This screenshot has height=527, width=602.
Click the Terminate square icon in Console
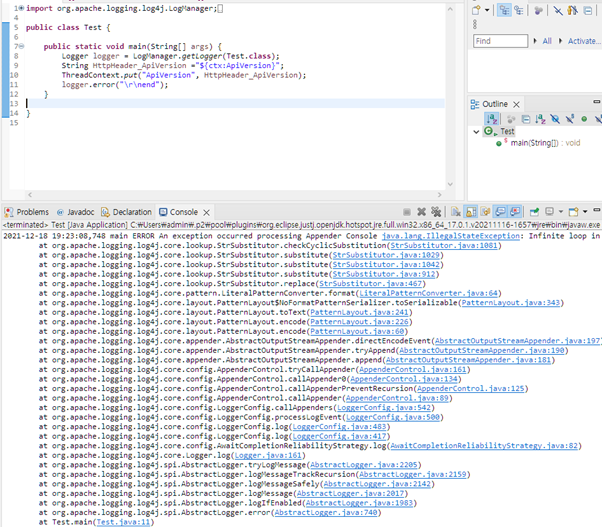point(407,212)
